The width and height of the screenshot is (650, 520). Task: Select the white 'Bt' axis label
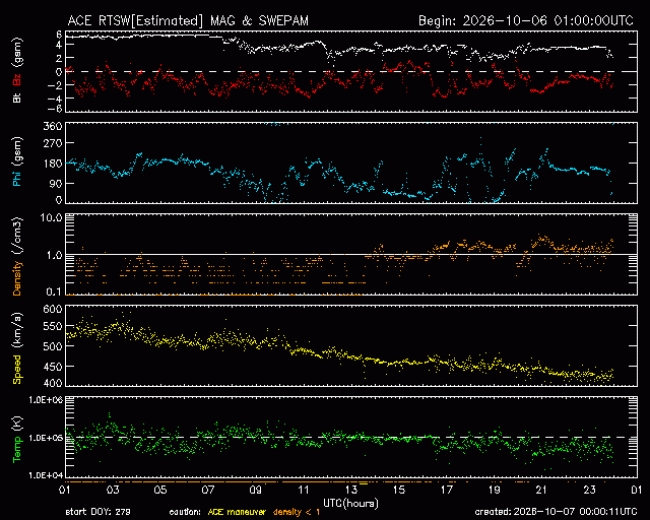[x=17, y=97]
